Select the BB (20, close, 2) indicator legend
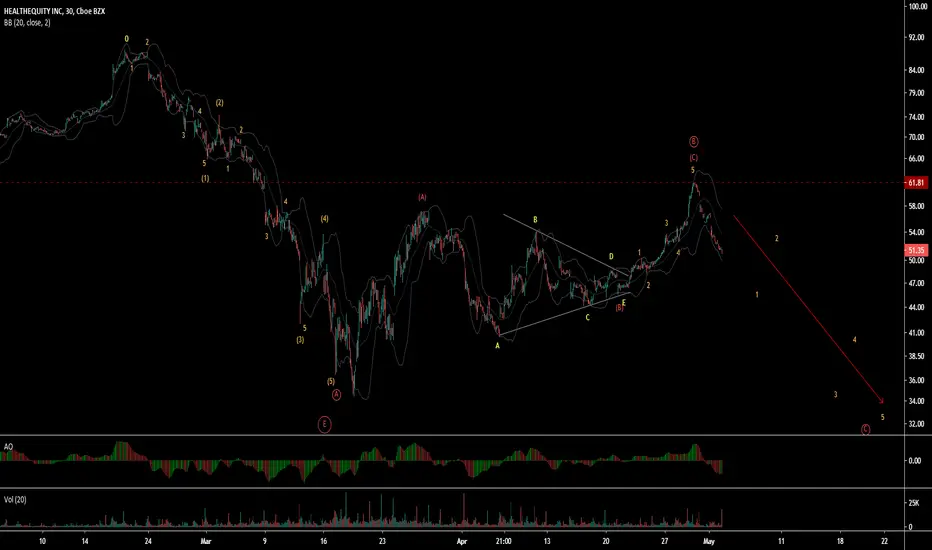 [27, 23]
